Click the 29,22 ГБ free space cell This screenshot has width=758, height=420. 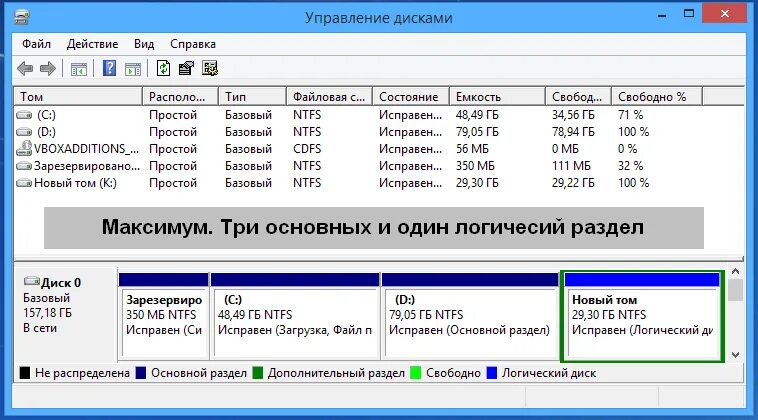573,183
